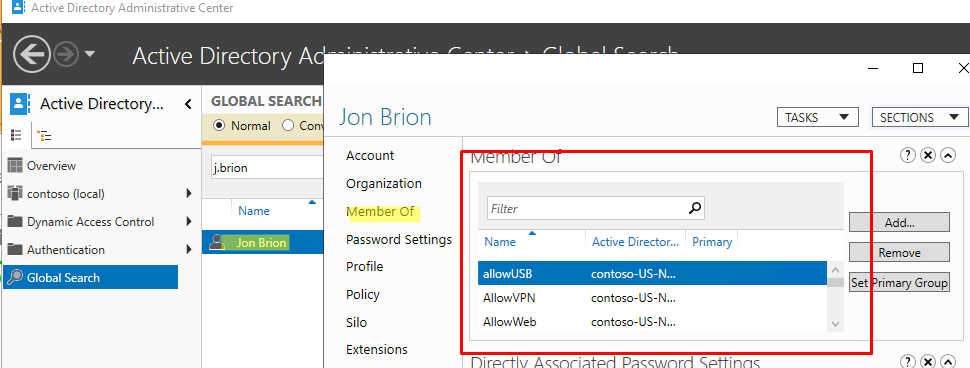Collapse Member Of section chevron
970x368 pixels.
948,155
